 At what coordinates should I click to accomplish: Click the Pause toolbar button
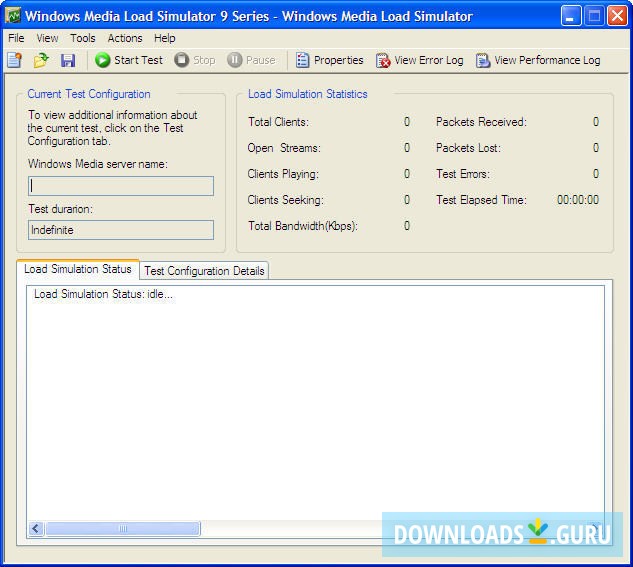click(251, 60)
